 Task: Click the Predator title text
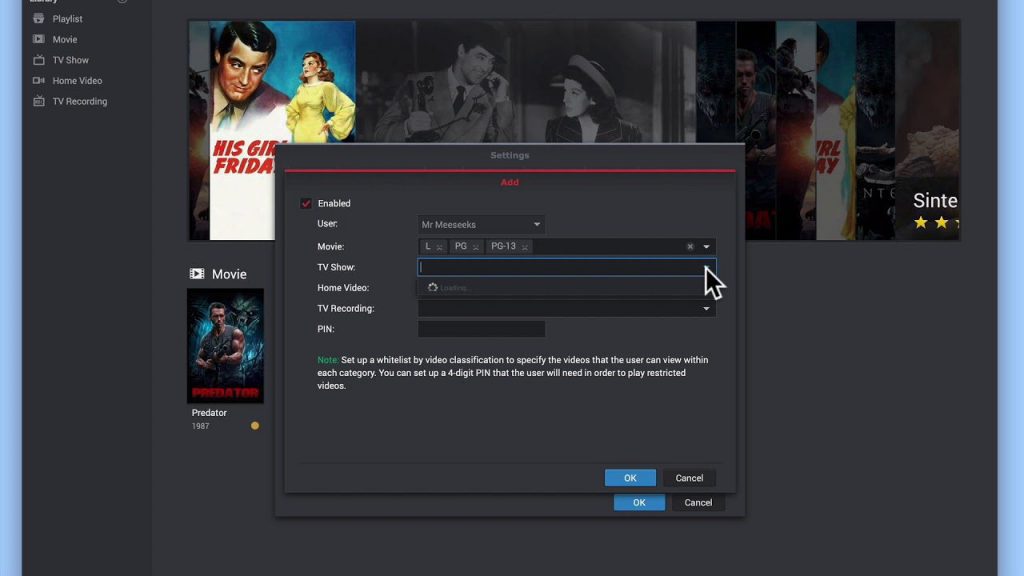click(x=209, y=413)
